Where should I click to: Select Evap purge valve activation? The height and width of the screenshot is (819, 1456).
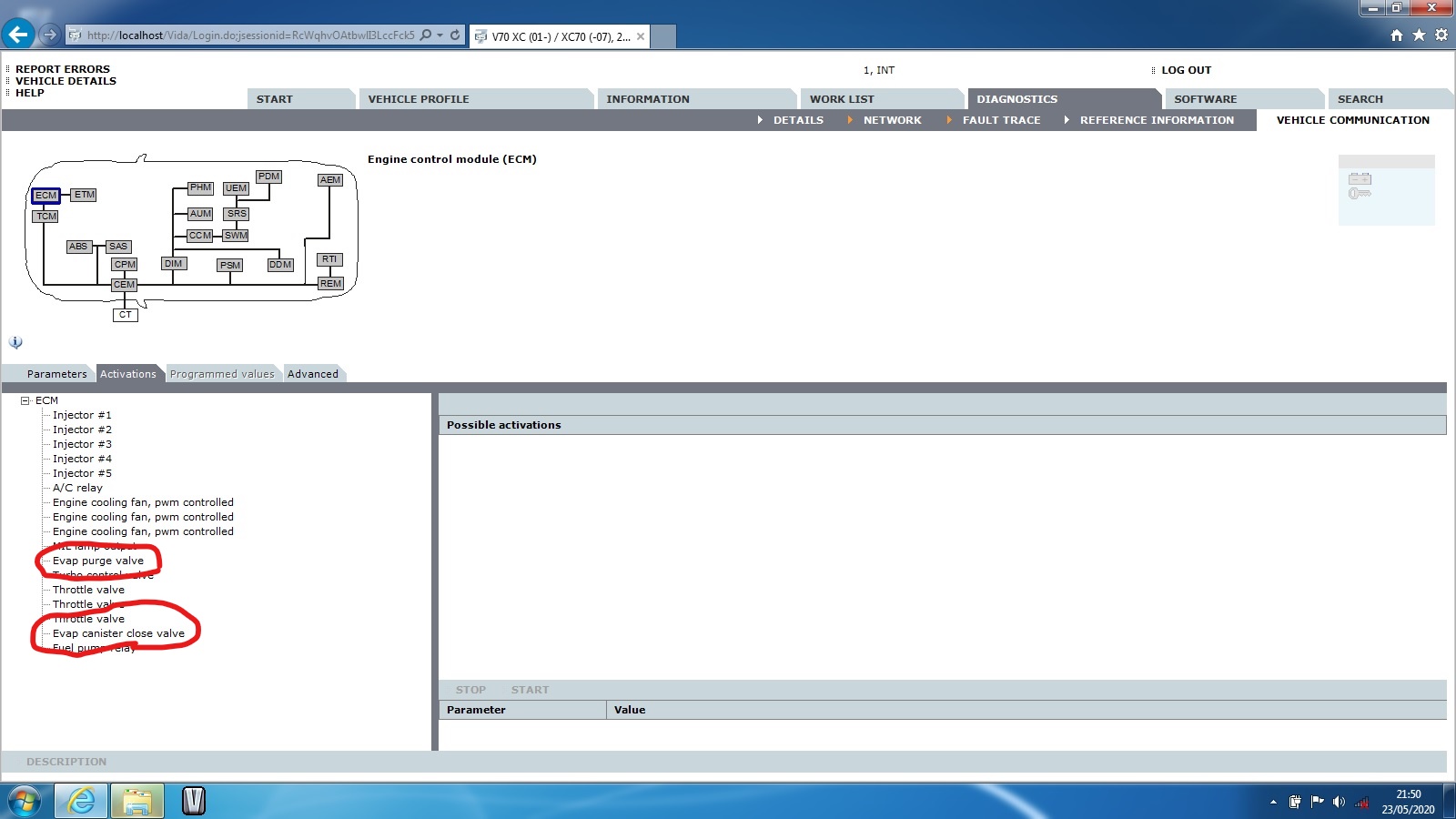[x=98, y=561]
